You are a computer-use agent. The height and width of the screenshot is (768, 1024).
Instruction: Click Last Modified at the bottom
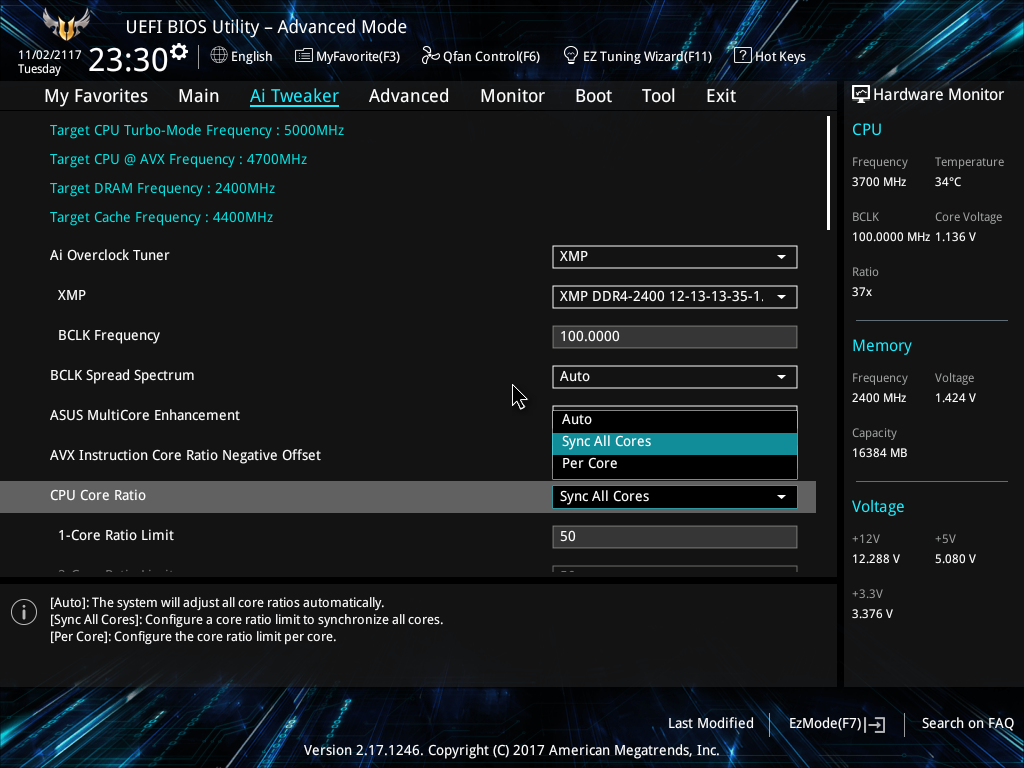coord(711,724)
